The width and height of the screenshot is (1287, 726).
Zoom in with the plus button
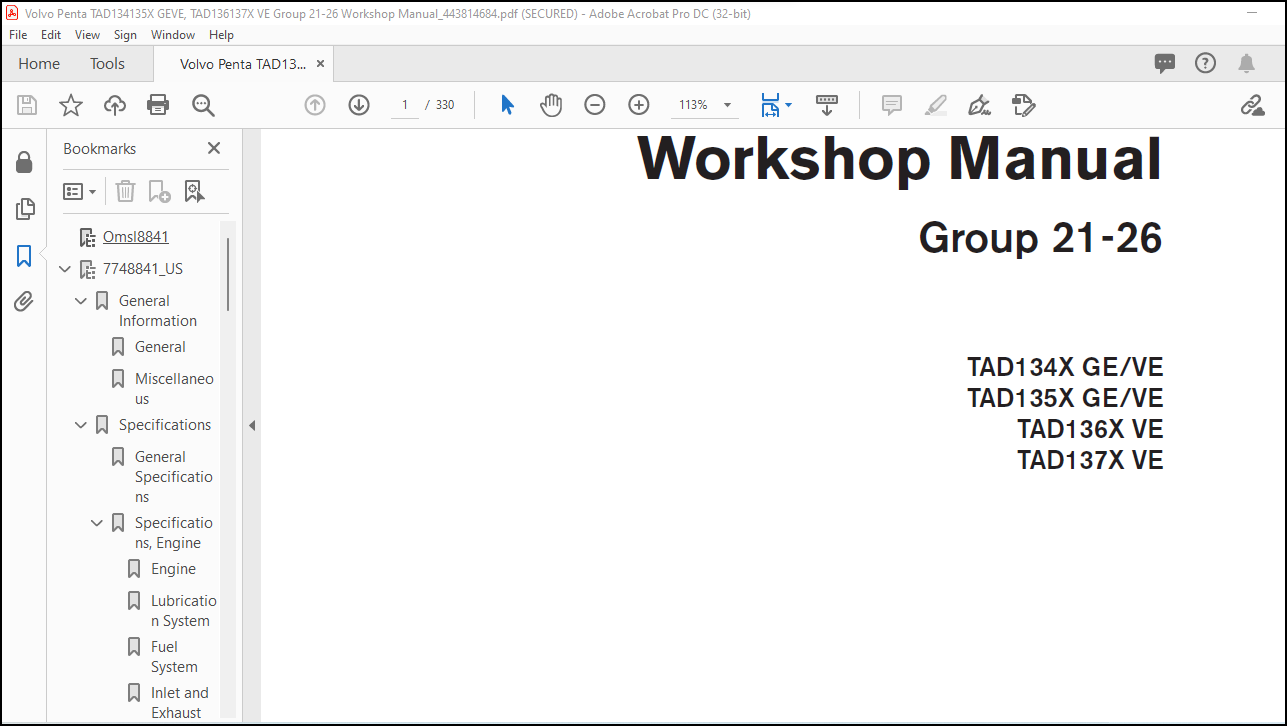(639, 105)
